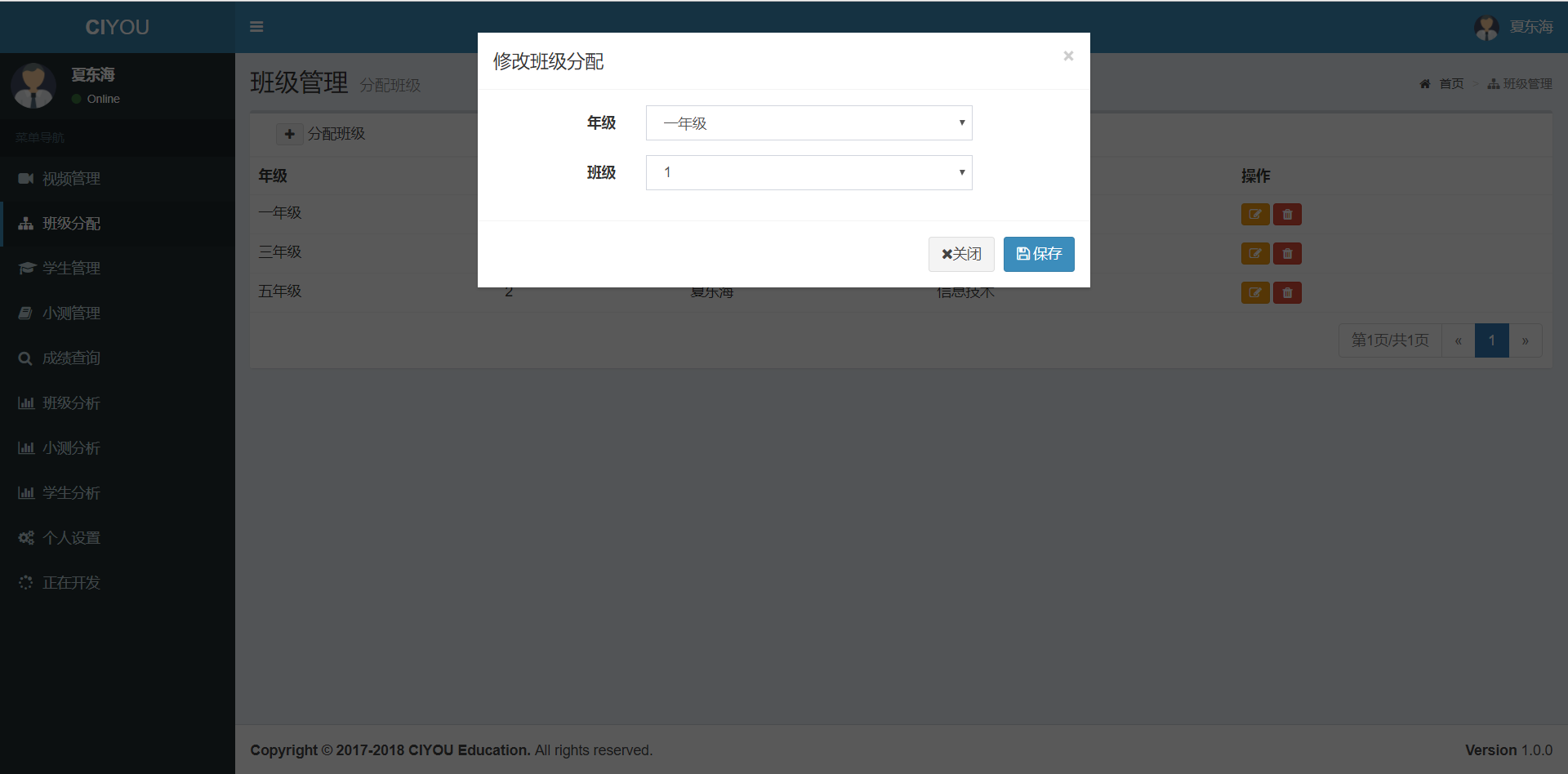The image size is (1568, 774).
Task: Click the 三年级 table cell
Action: point(280,252)
